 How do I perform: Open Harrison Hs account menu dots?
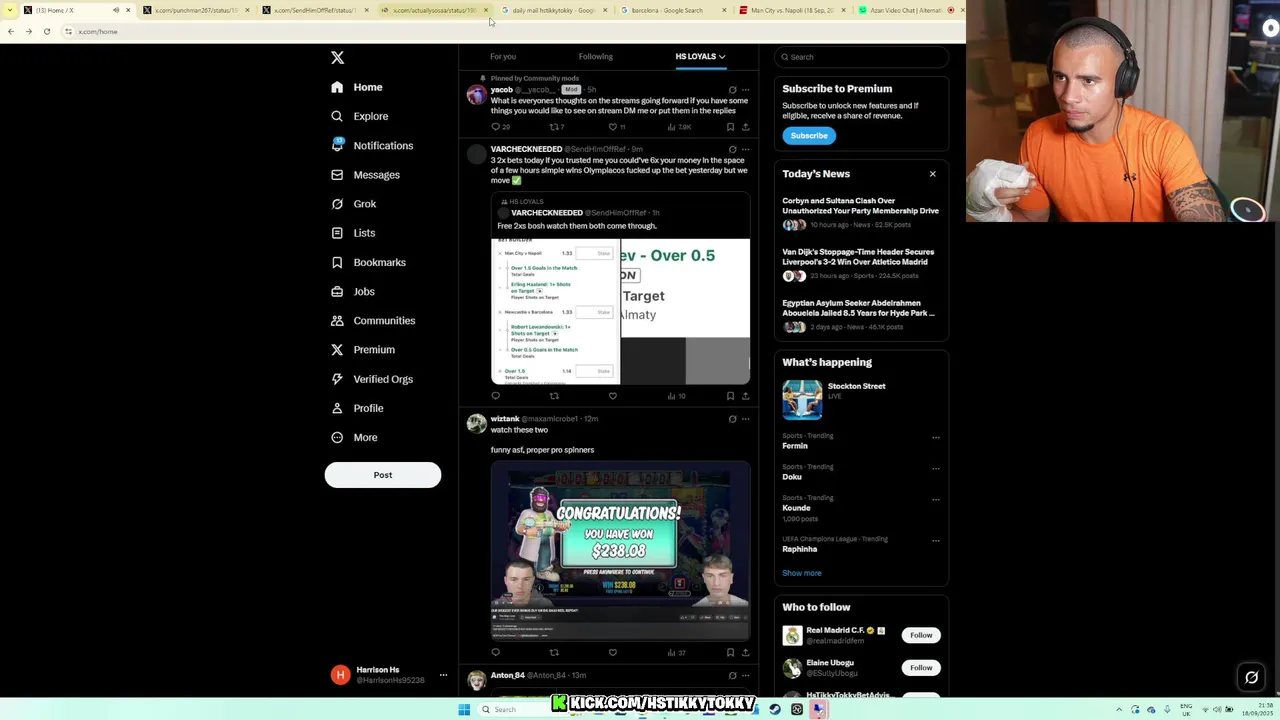(x=443, y=675)
